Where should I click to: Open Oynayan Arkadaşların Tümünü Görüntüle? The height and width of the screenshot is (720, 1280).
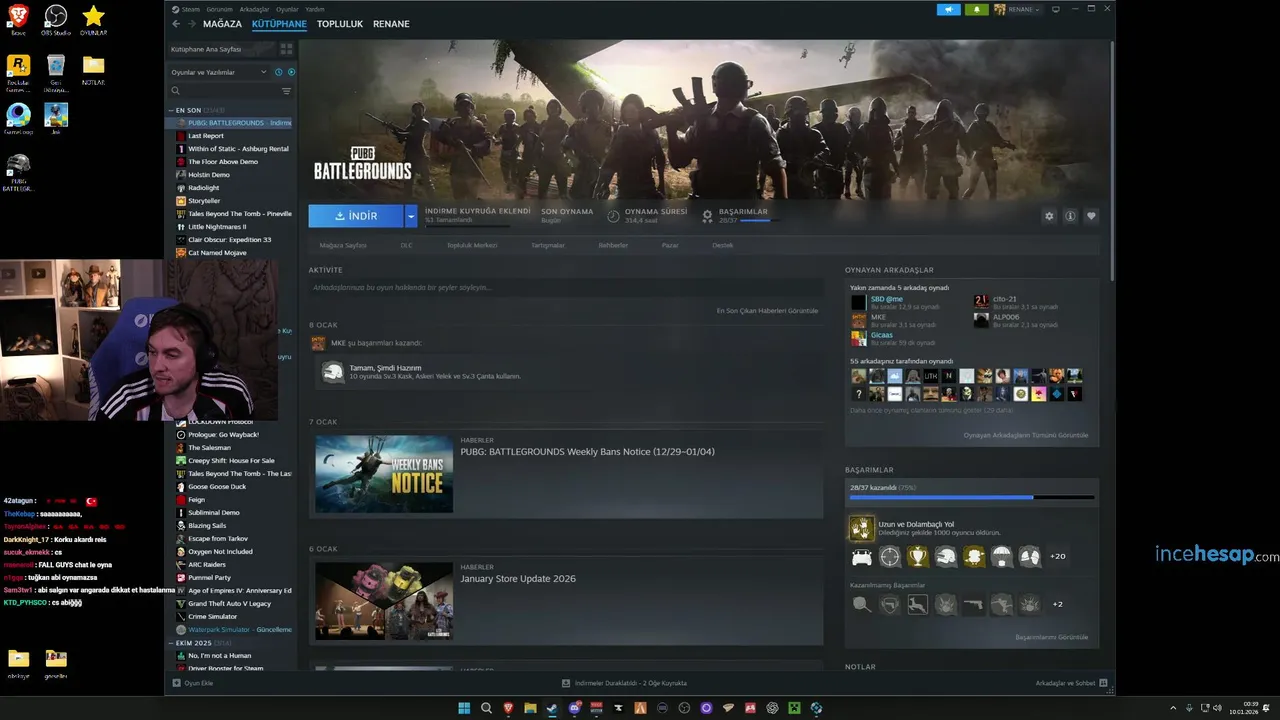(x=1025, y=435)
